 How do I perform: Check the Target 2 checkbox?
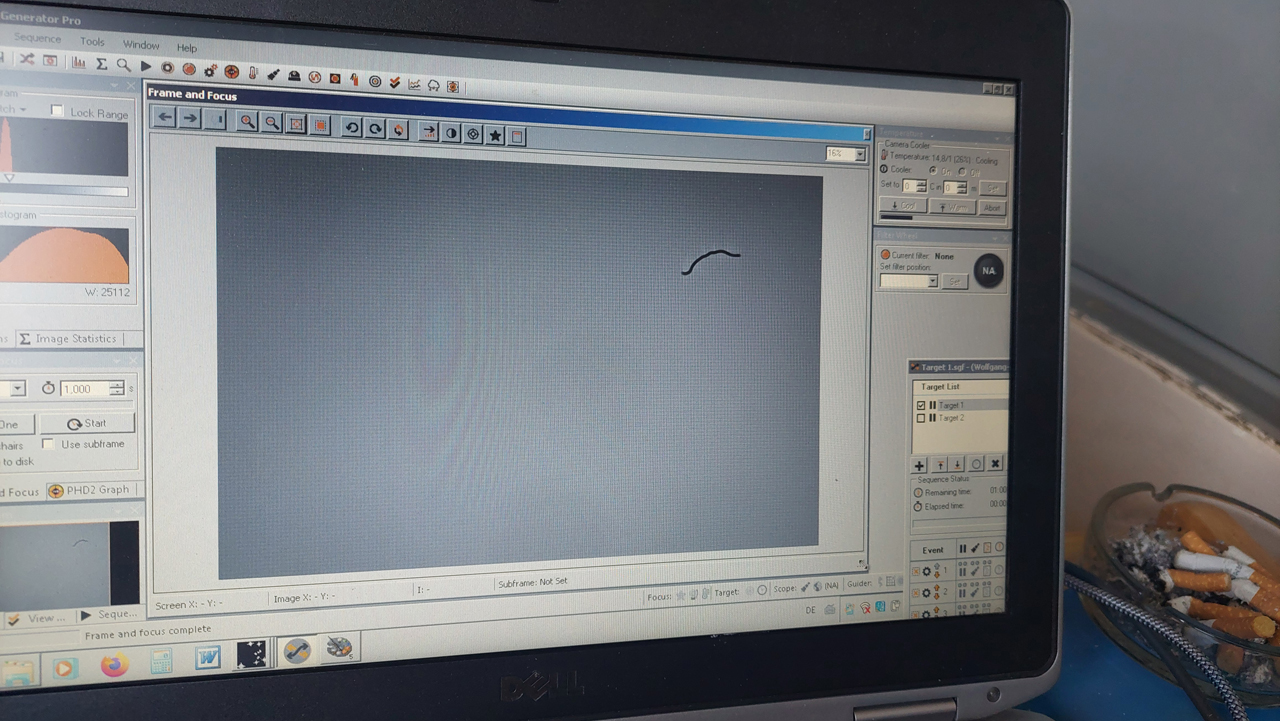921,418
